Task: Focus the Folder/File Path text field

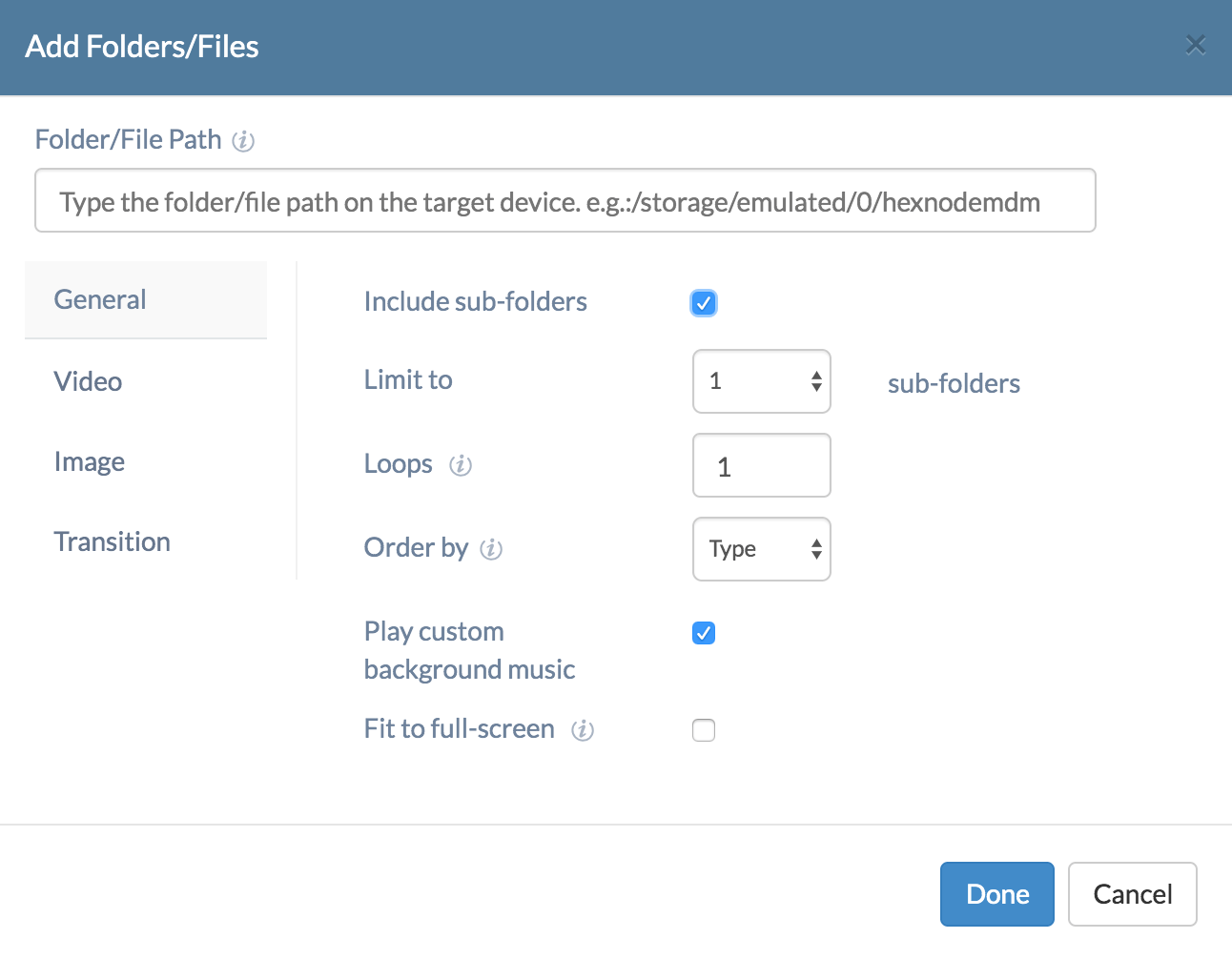Action: click(565, 201)
